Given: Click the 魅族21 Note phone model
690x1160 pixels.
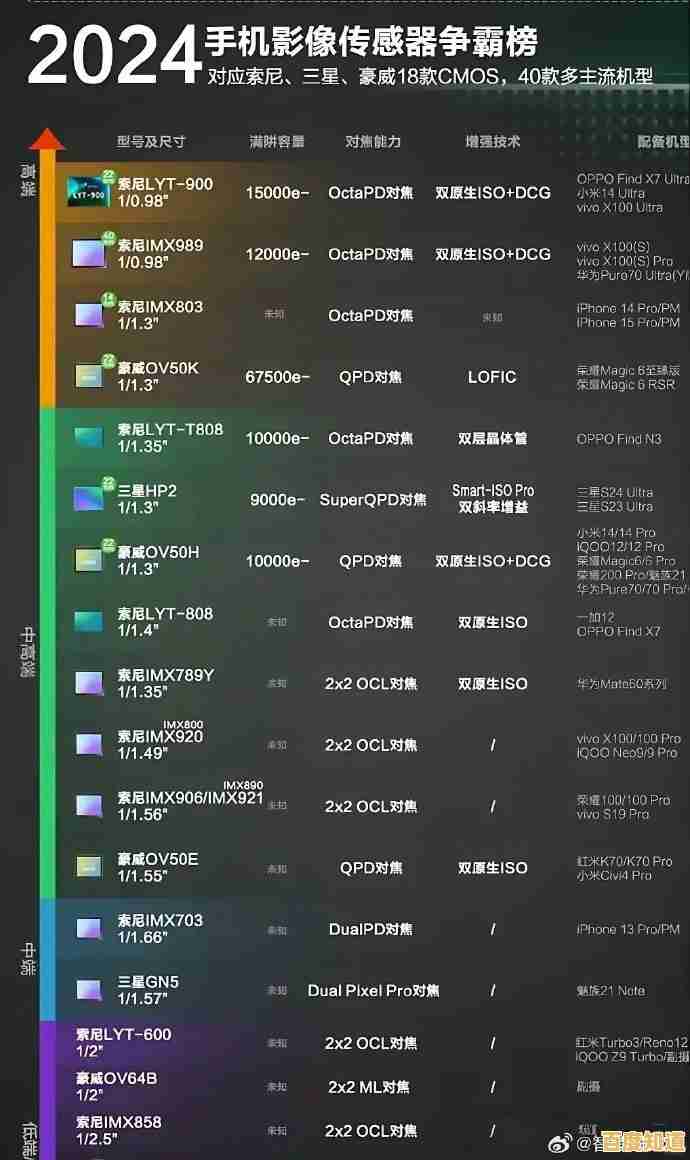Looking at the screenshot, I should [611, 991].
